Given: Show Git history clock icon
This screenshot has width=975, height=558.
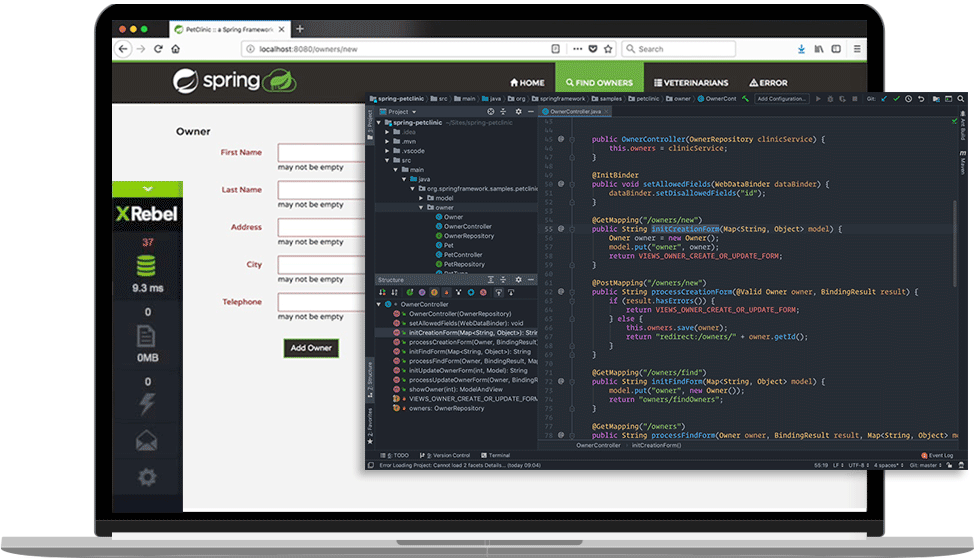Looking at the screenshot, I should pyautogui.click(x=908, y=99).
